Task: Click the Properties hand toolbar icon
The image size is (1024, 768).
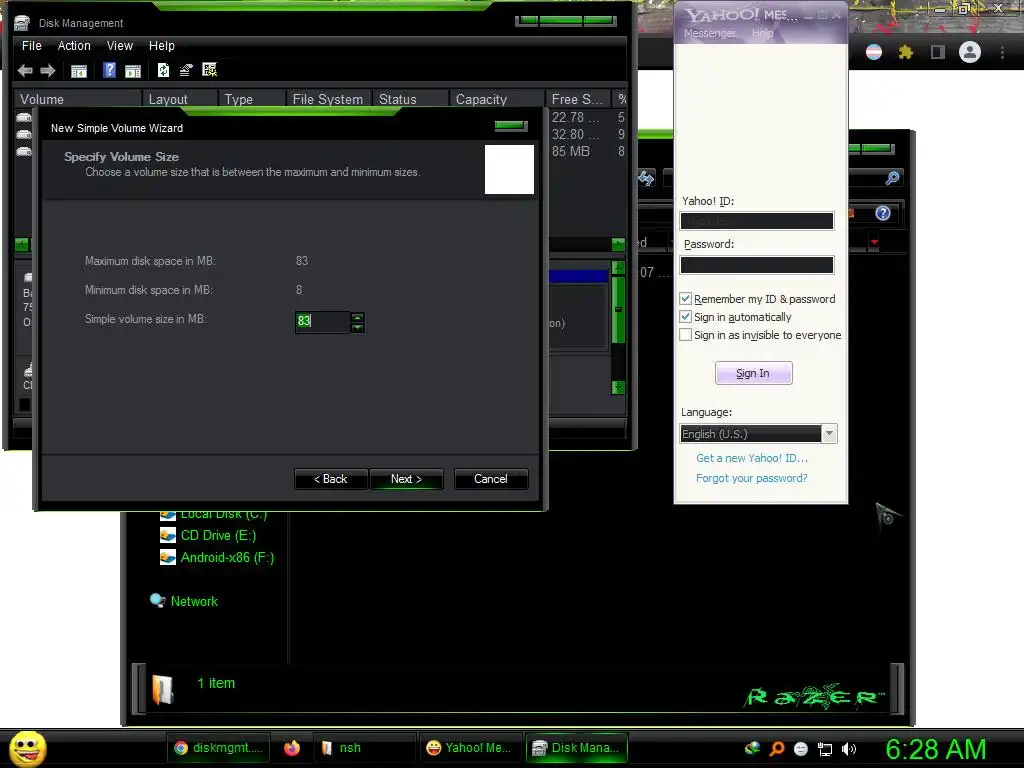Action: (x=186, y=70)
